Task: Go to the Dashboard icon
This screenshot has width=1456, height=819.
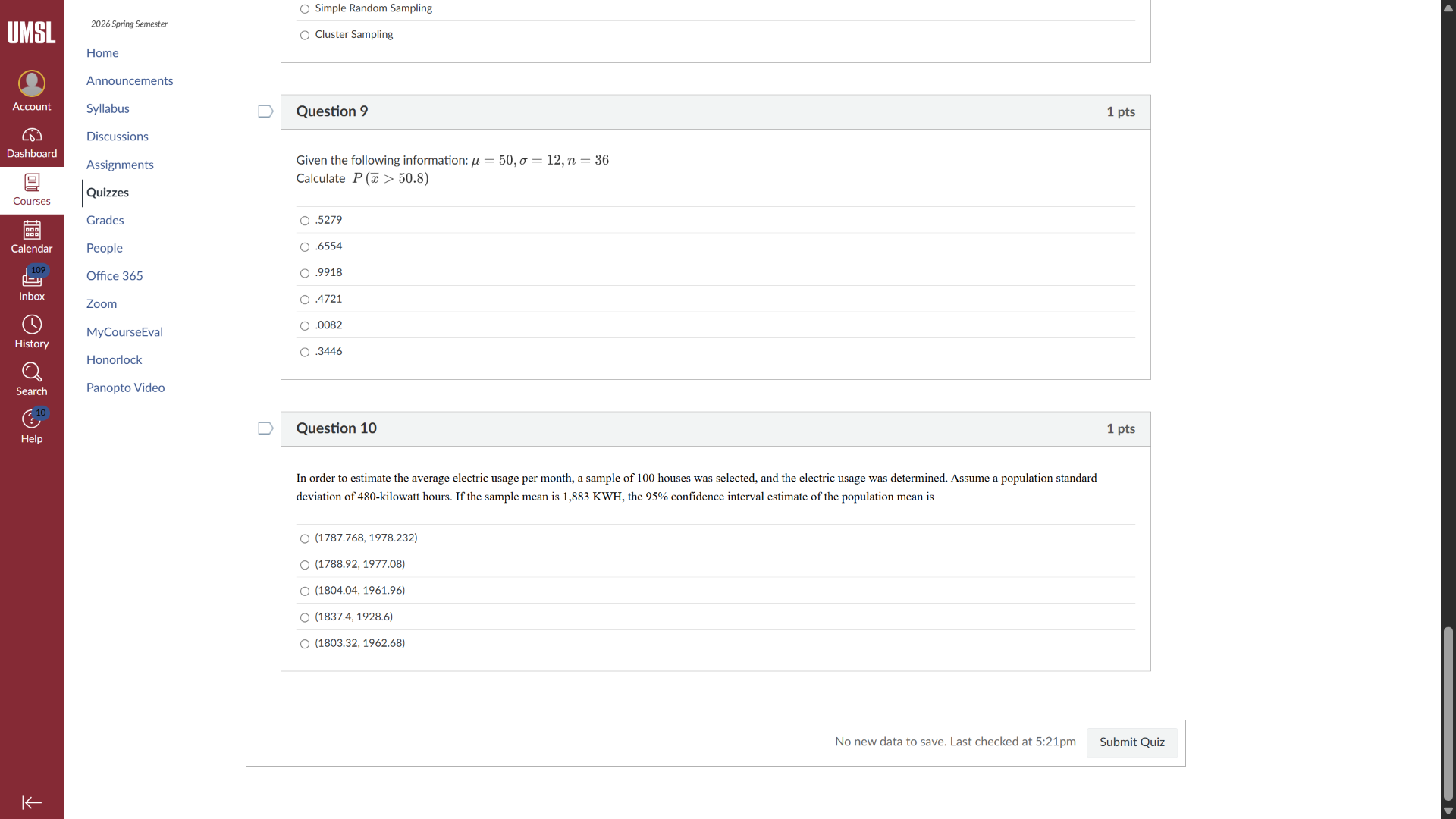Action: (x=32, y=136)
